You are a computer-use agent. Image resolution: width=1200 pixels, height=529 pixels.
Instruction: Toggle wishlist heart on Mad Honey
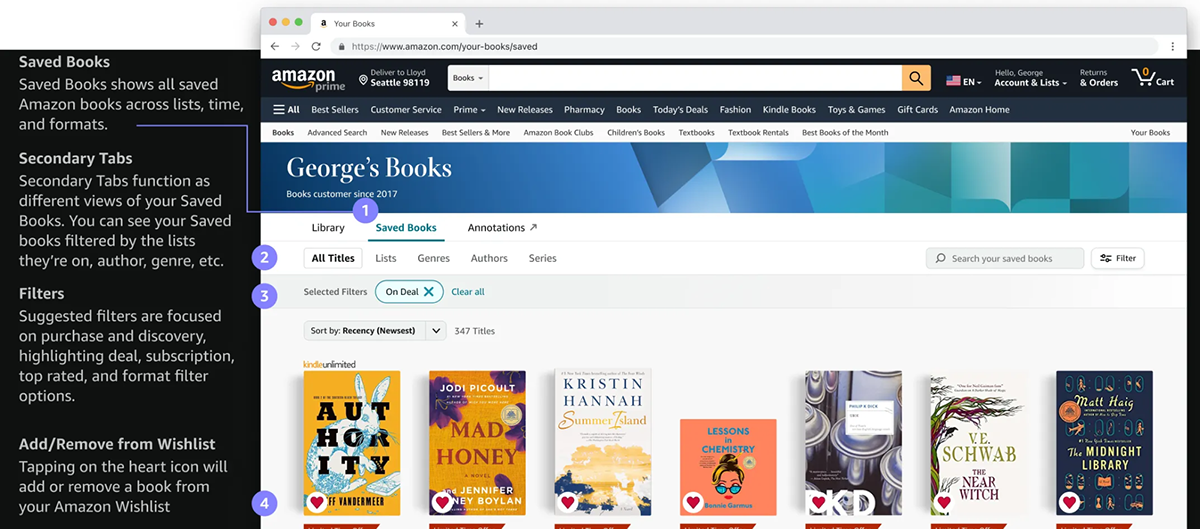tap(442, 502)
